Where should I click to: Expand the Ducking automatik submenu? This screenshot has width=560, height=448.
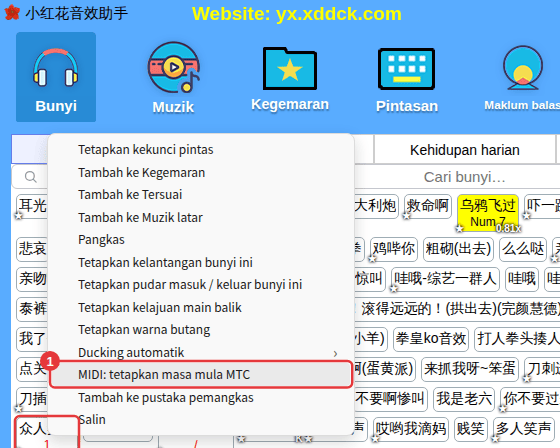click(201, 353)
